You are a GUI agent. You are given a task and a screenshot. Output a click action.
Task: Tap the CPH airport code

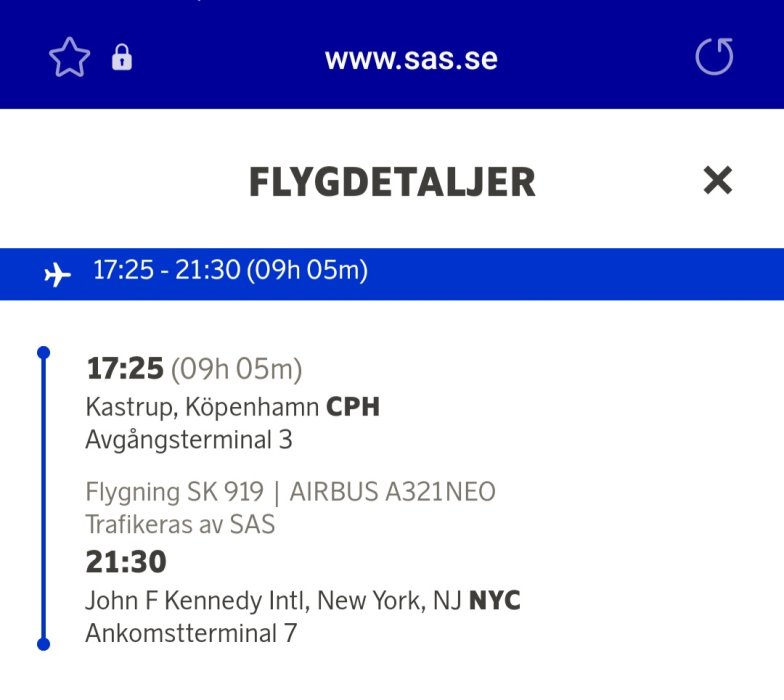tap(353, 407)
